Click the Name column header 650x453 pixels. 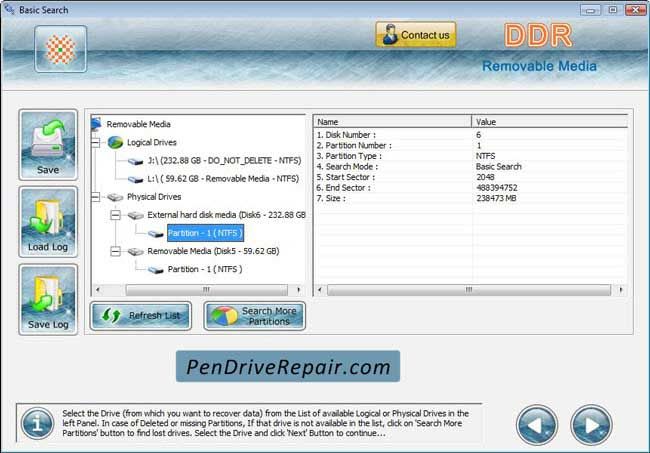[x=393, y=121]
